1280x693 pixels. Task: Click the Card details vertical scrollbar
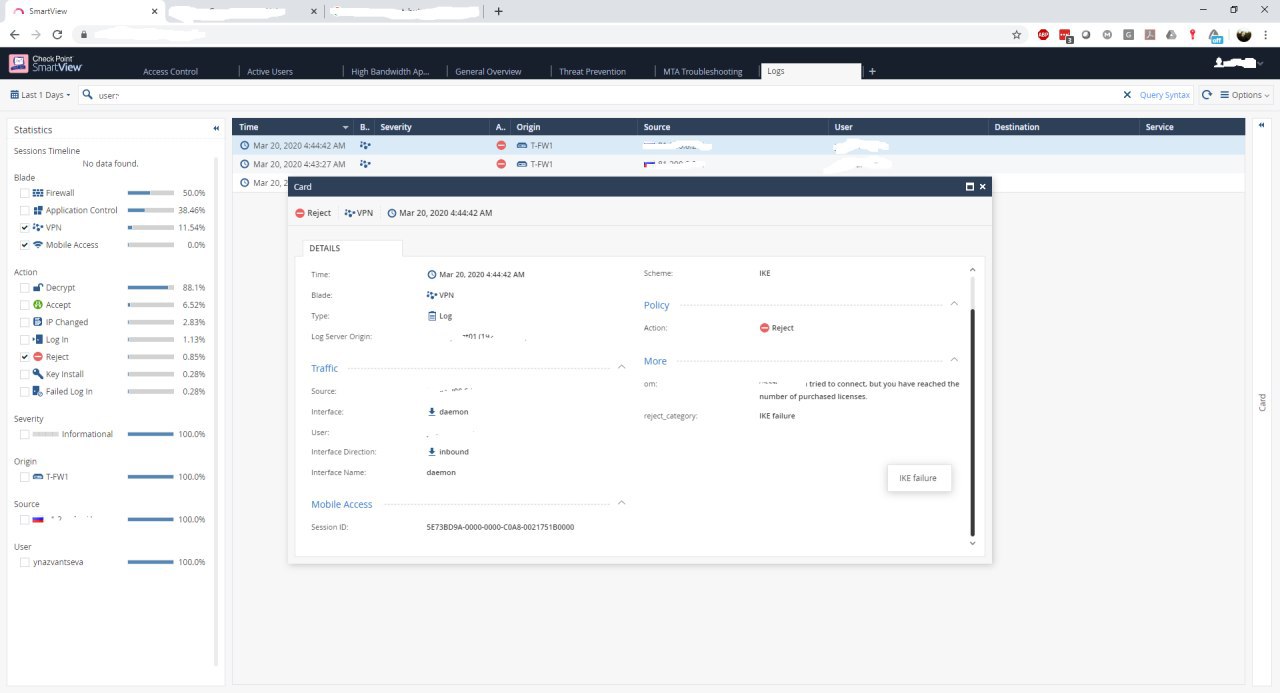pyautogui.click(x=972, y=420)
